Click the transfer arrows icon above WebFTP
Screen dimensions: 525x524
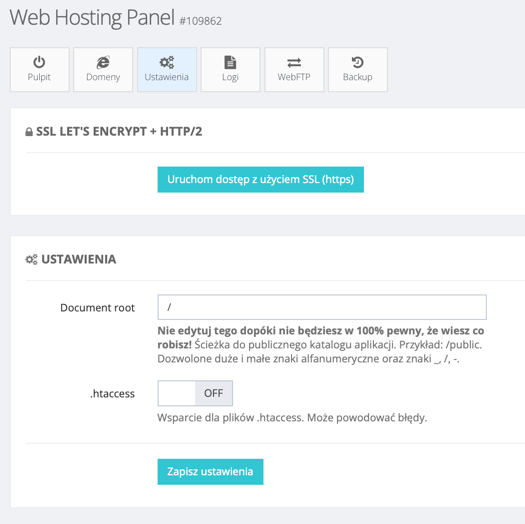point(294,63)
